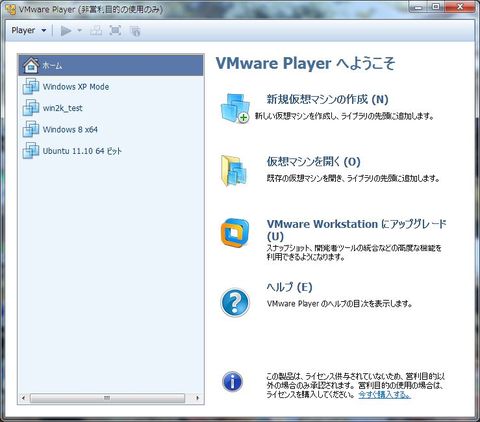Click the VM icon beside Ubuntu 11.10
The height and width of the screenshot is (422, 480).
pyautogui.click(x=31, y=151)
